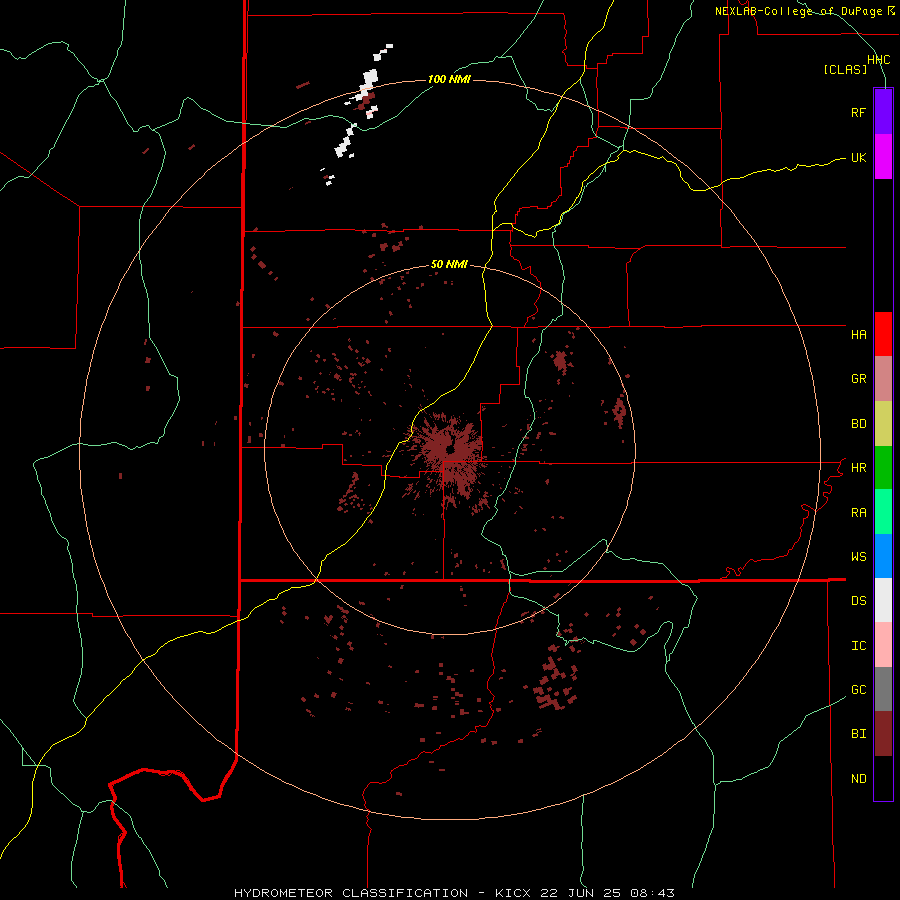
Task: Click the GR legend label
Action: pos(858,379)
